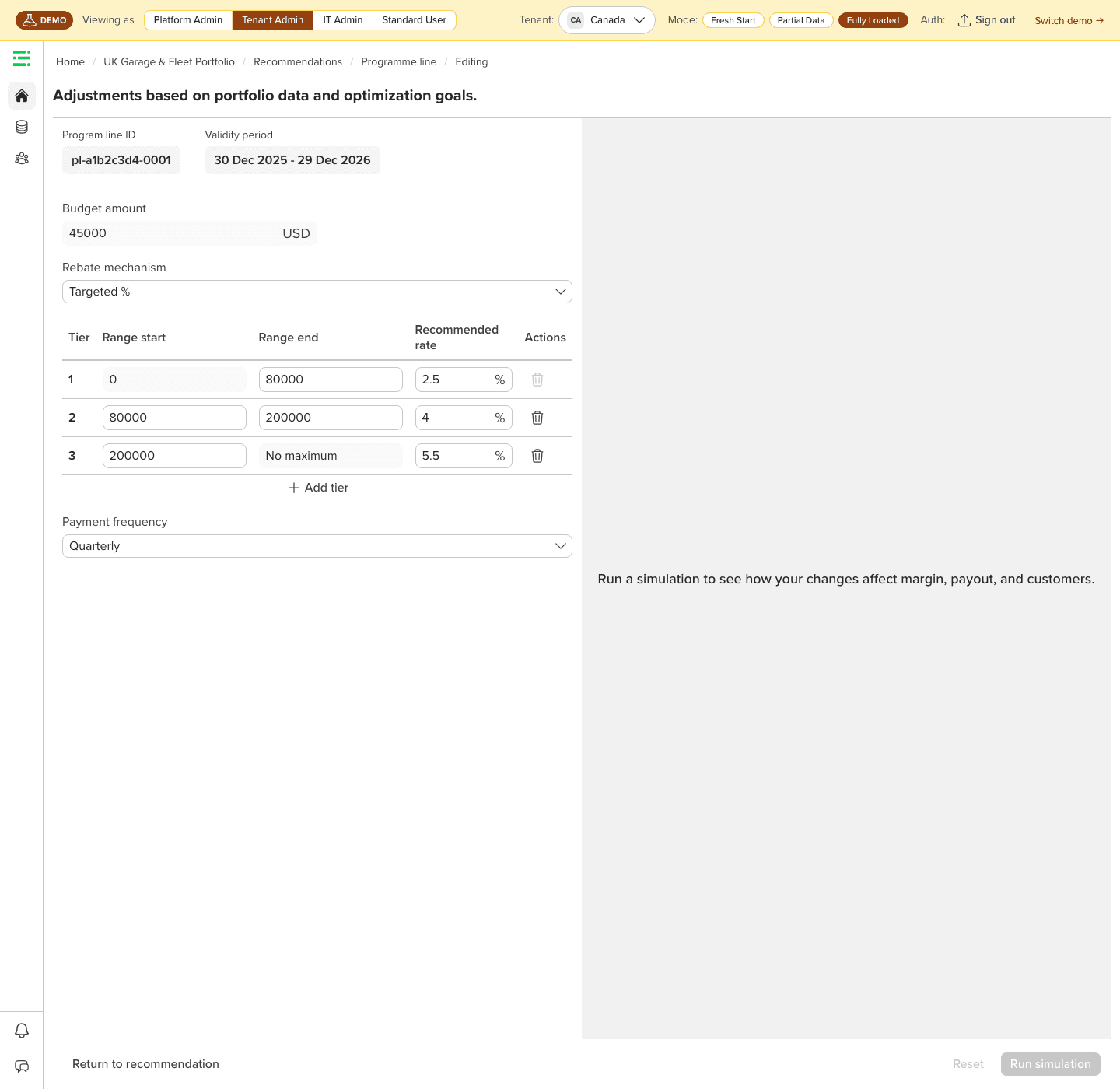Switch view to Standard User

[x=415, y=20]
